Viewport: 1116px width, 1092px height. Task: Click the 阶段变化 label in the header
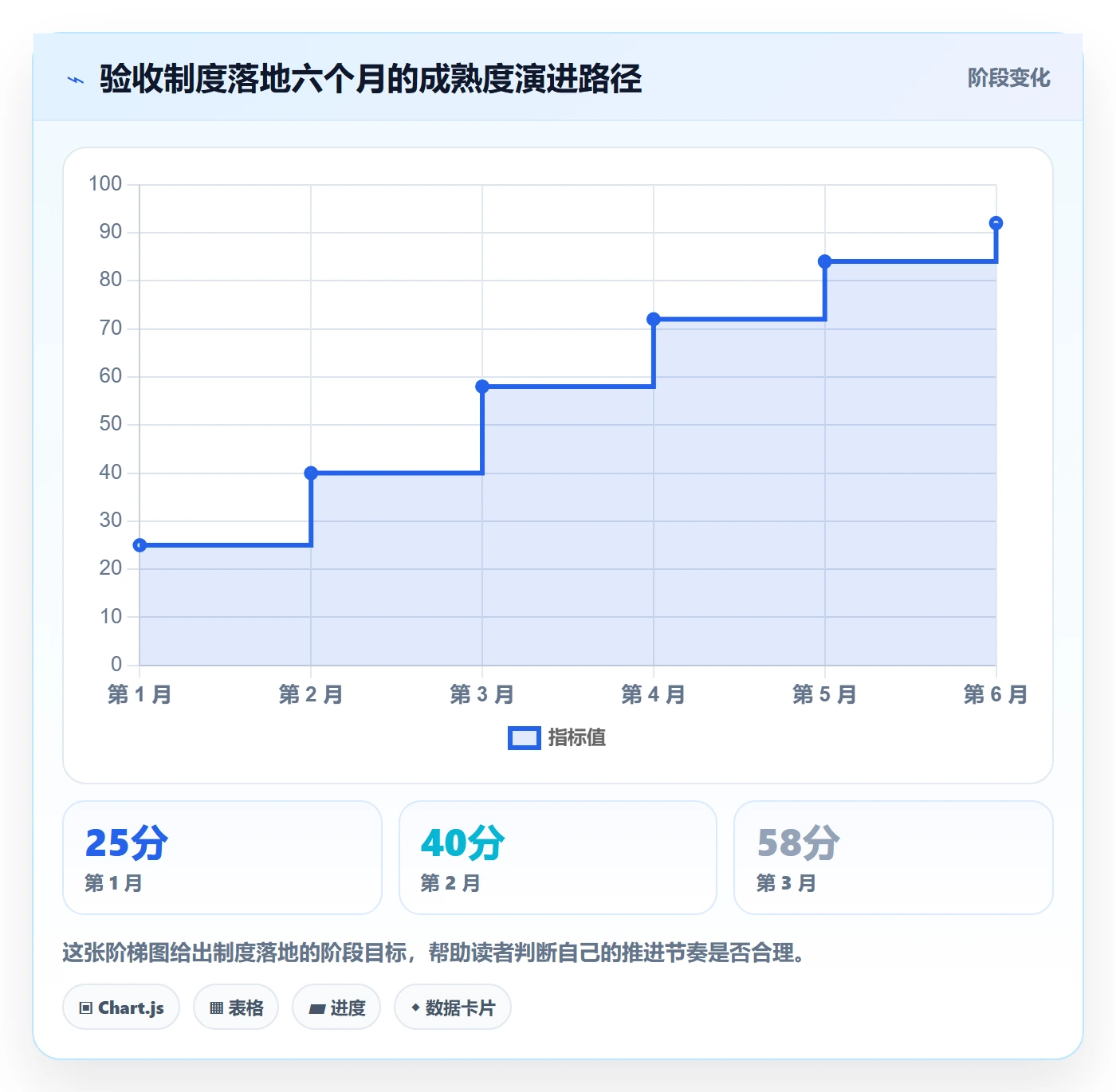(x=1008, y=78)
